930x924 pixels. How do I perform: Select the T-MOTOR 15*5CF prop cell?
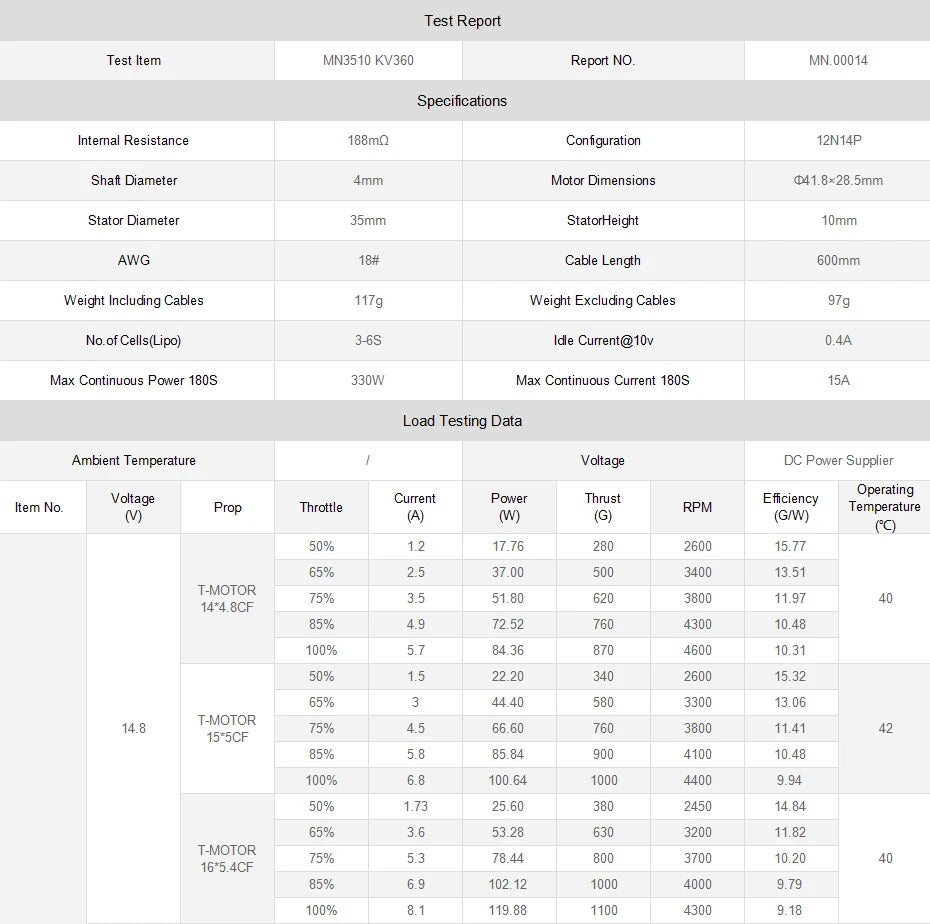pos(227,728)
